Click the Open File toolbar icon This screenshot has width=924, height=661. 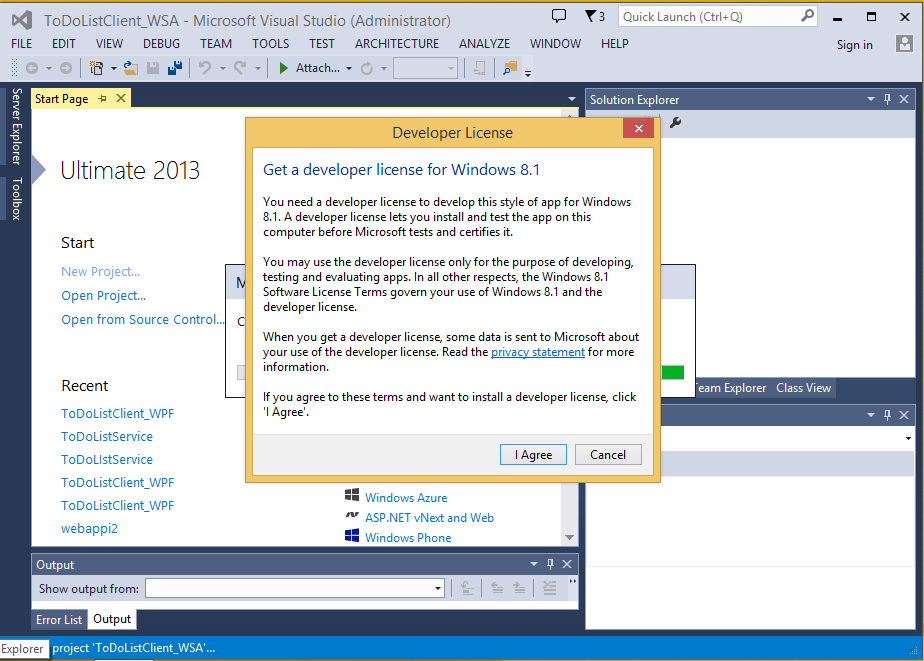click(131, 68)
